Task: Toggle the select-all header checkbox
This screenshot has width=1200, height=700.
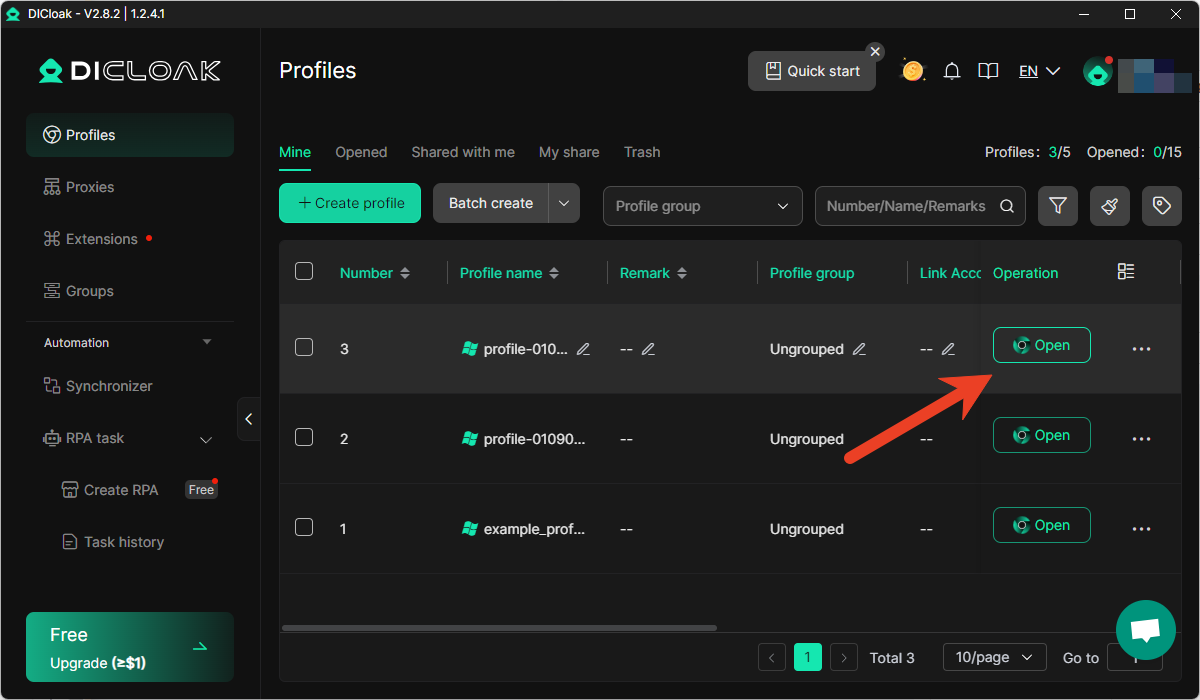Action: click(x=304, y=271)
